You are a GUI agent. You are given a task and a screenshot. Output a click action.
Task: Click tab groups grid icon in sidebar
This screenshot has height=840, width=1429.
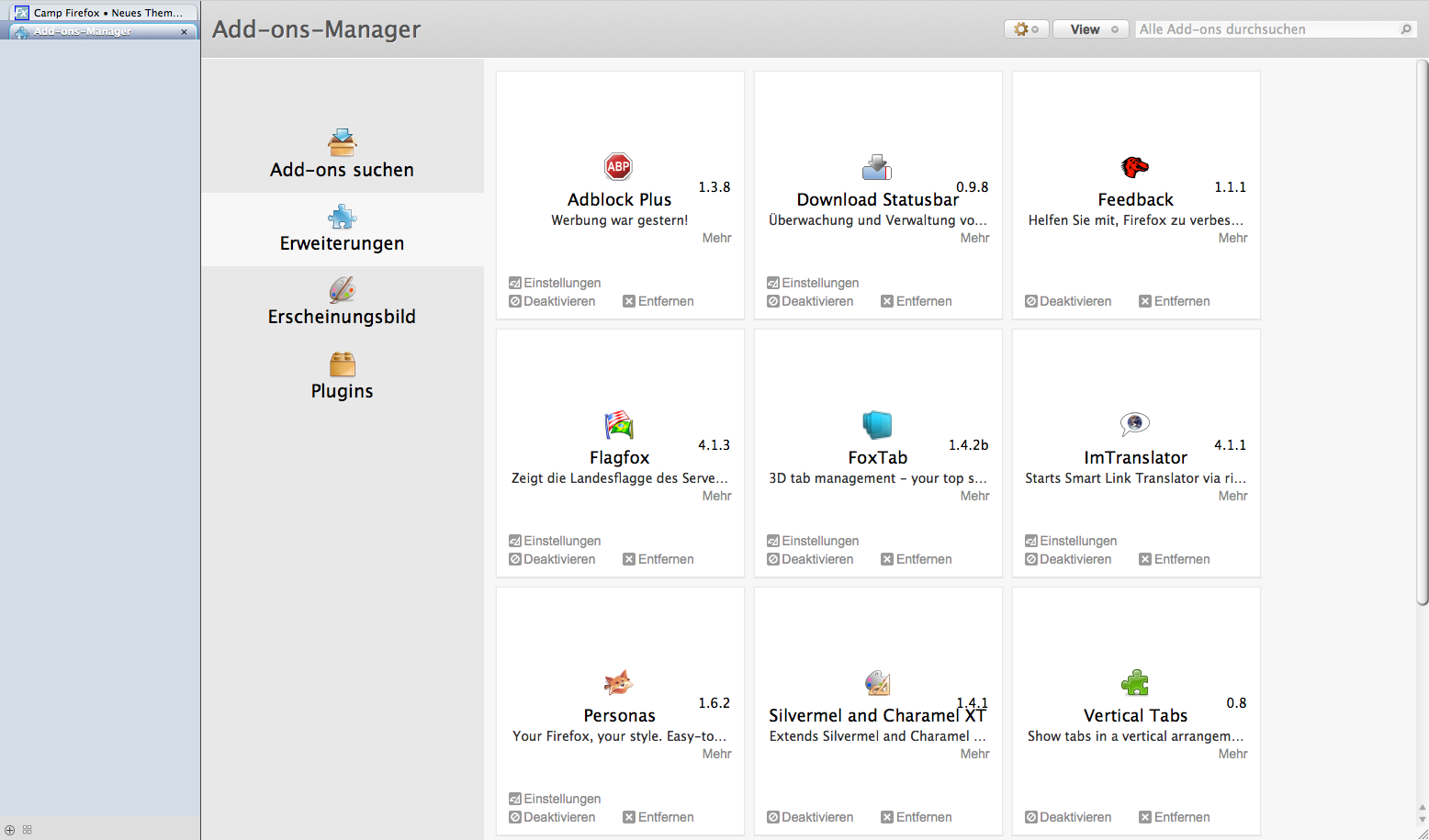coord(28,830)
